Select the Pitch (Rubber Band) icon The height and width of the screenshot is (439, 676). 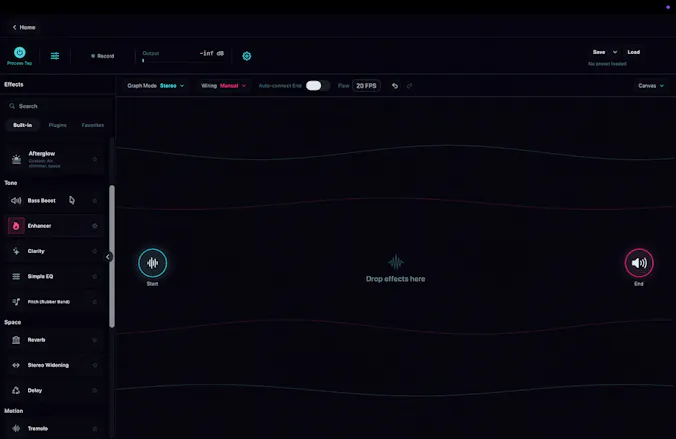pyautogui.click(x=16, y=302)
